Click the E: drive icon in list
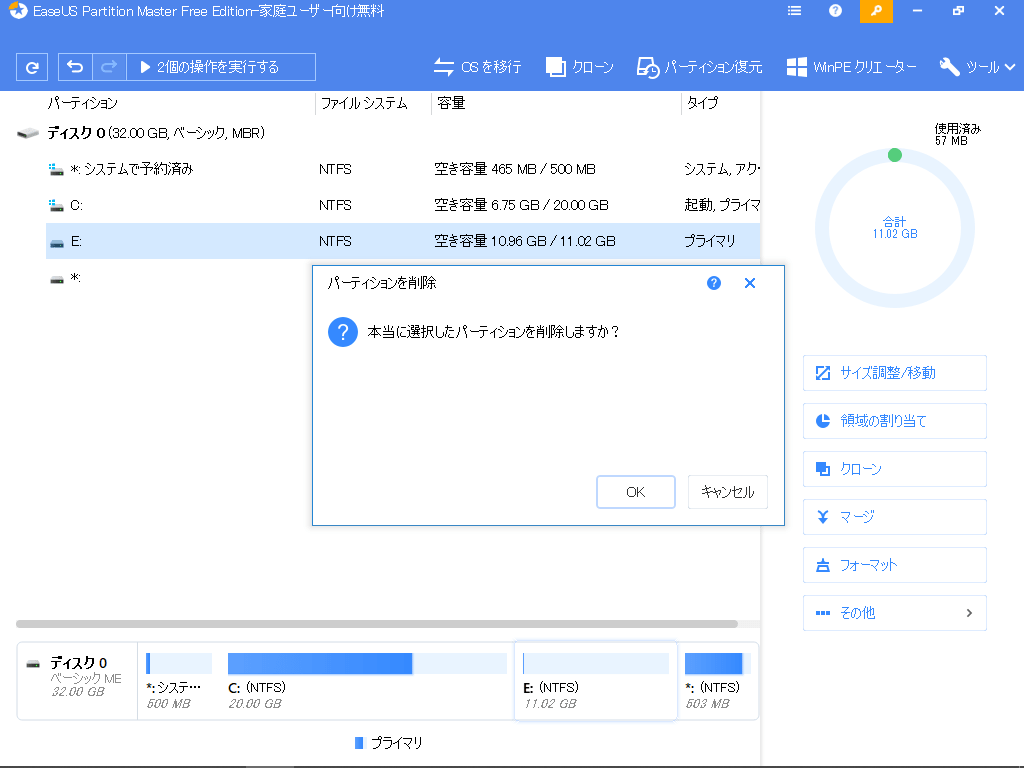 [x=57, y=242]
